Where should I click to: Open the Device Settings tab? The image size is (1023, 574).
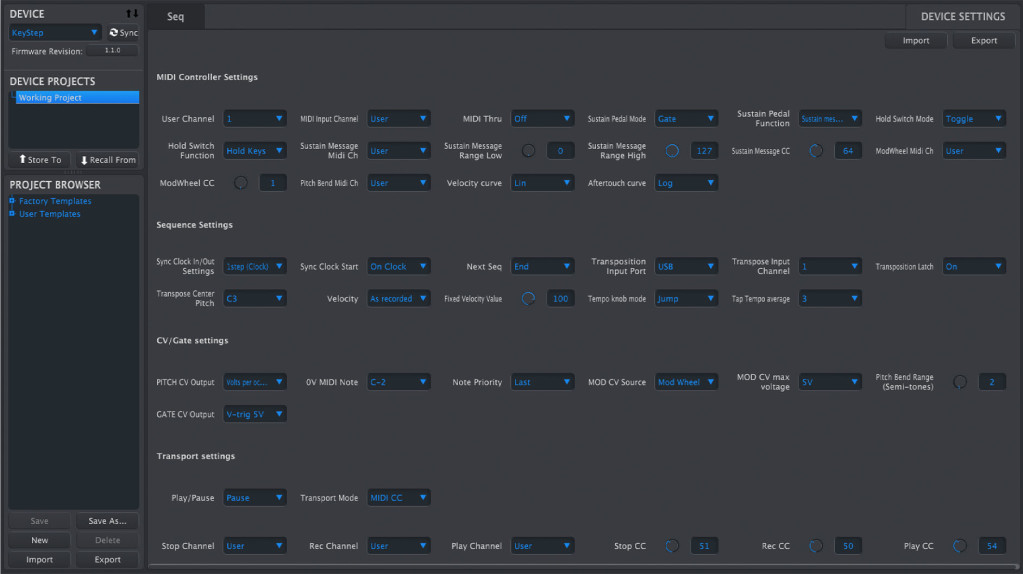(962, 16)
